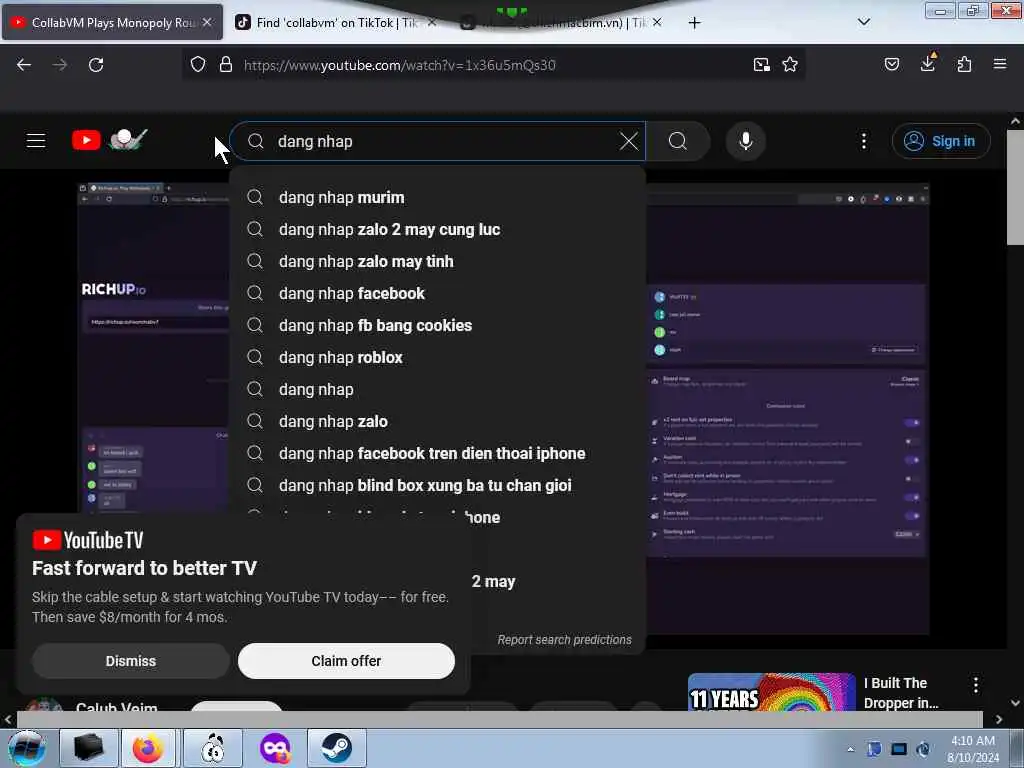Bookmark this page with the star

(790, 65)
